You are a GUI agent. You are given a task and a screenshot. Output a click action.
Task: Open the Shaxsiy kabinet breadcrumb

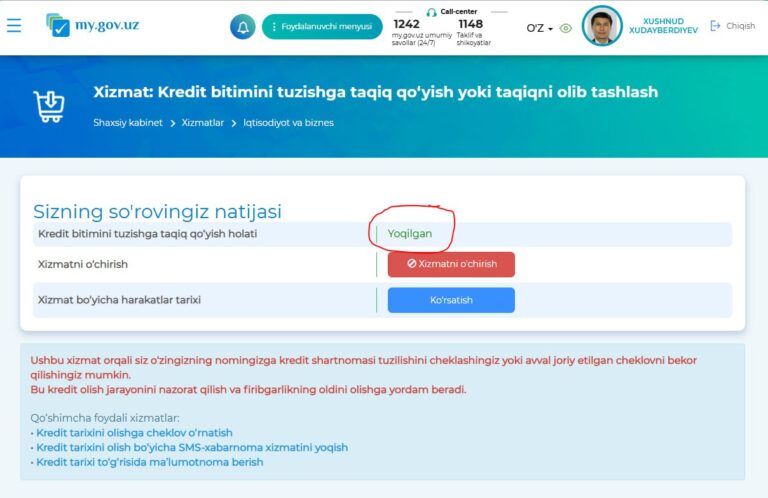[x=129, y=123]
